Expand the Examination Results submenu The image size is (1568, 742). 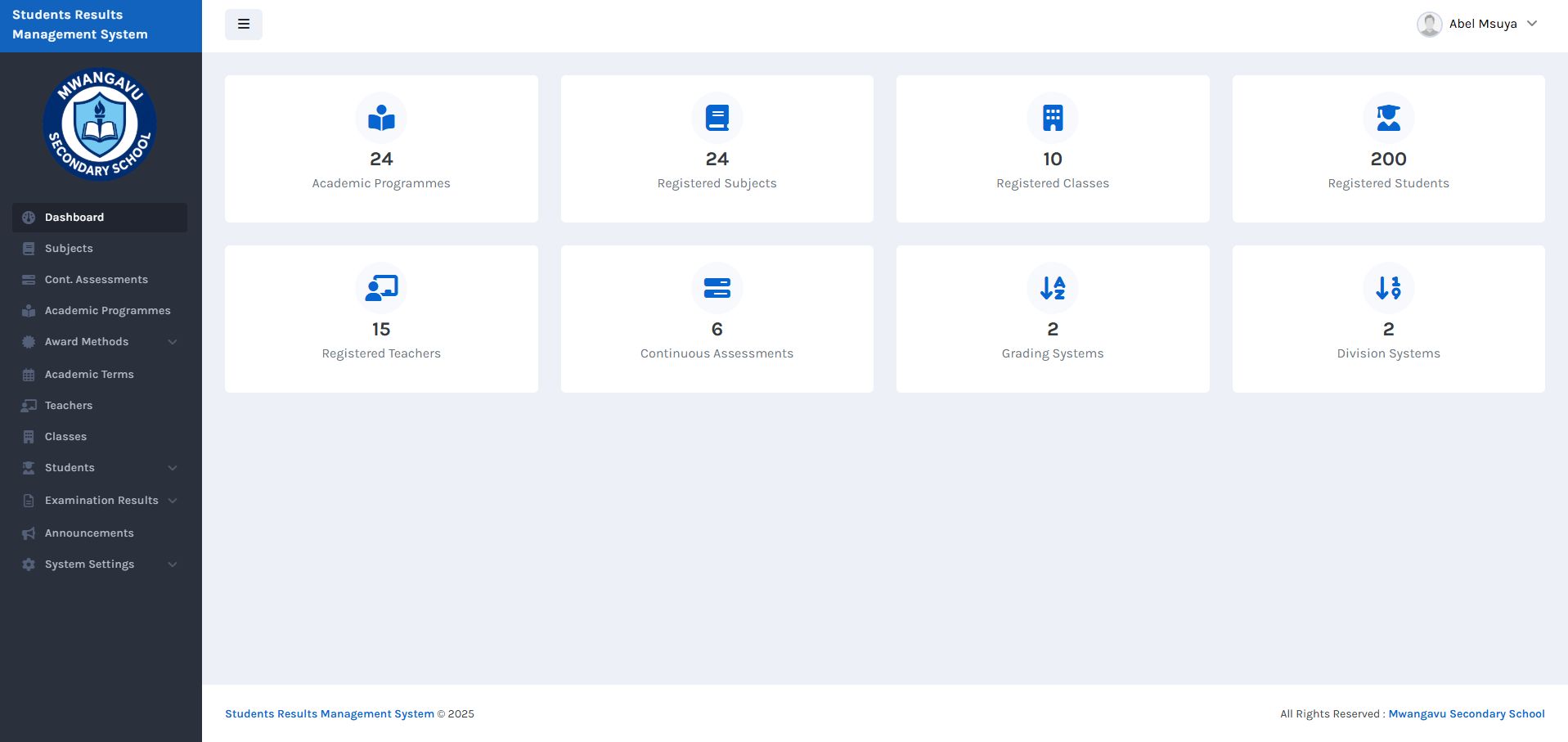coord(100,501)
